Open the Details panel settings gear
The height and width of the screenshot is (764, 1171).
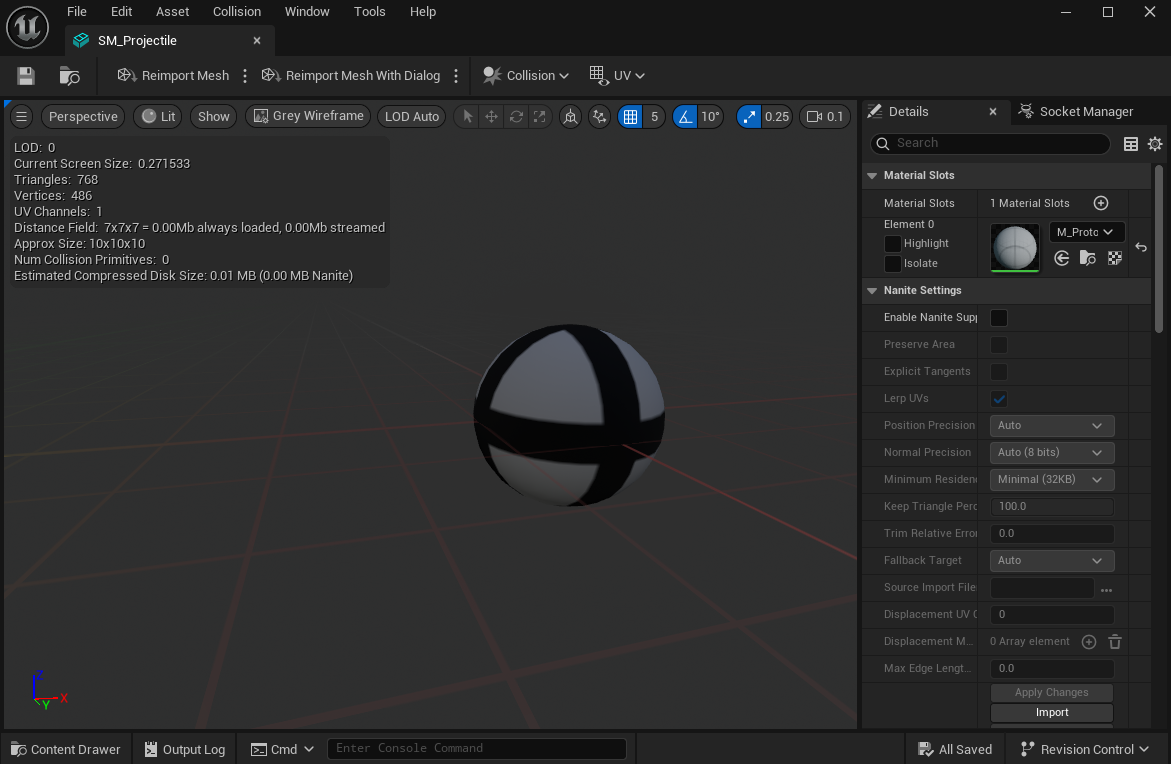click(x=1155, y=144)
